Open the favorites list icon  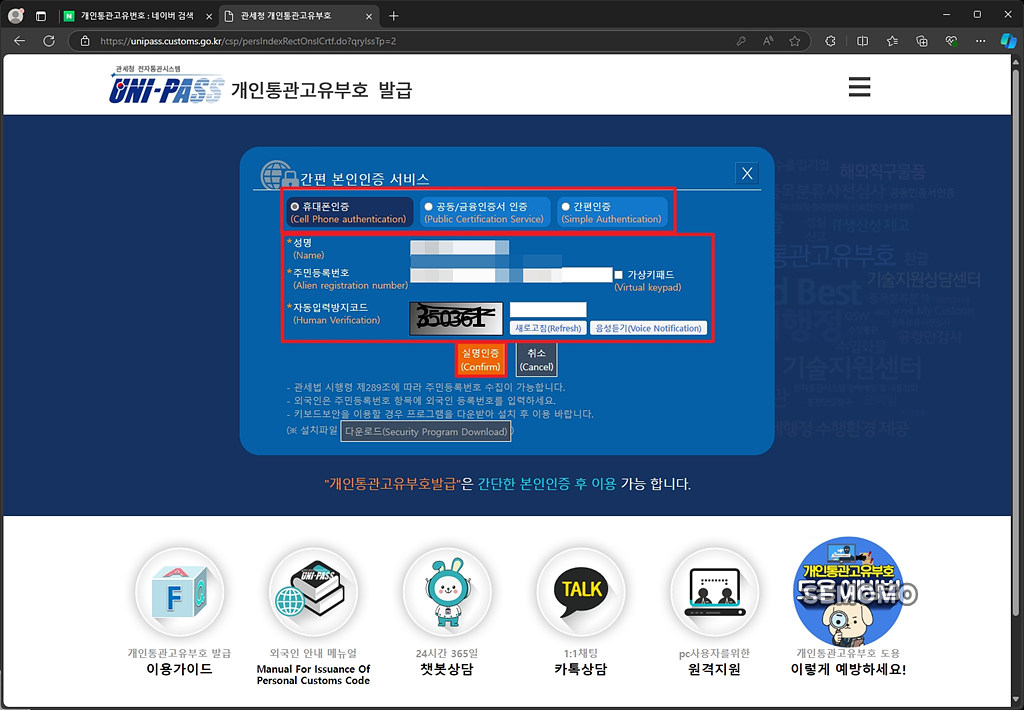[x=892, y=40]
